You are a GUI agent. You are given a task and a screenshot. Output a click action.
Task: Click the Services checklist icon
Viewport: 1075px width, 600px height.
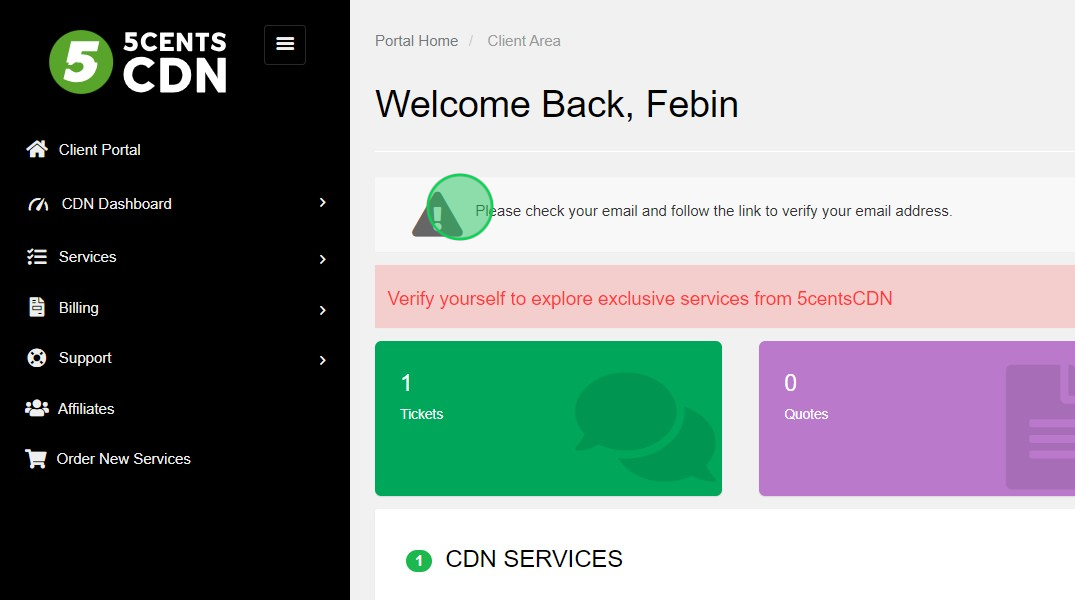point(37,256)
